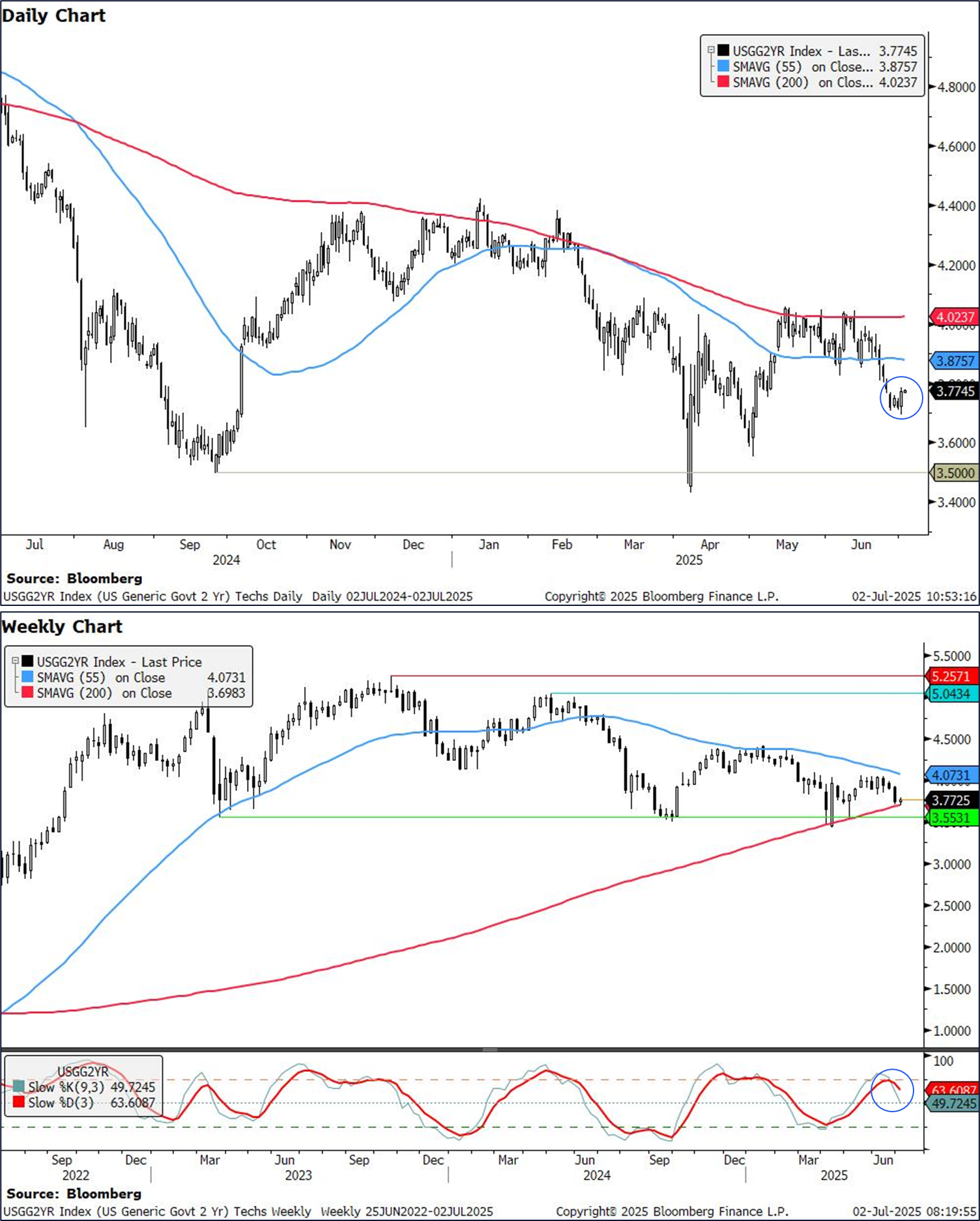Select the SMAVG (55) value 4.0731 in Weekly legend

pyautogui.click(x=226, y=678)
